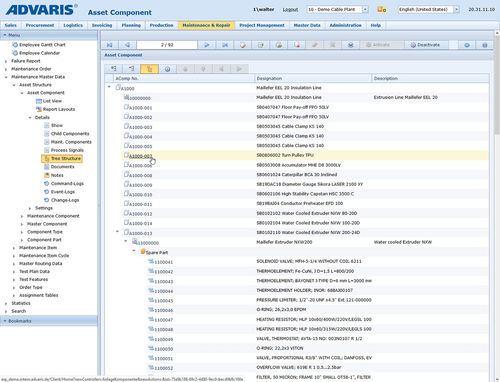500x382 pixels.
Task: Go to last record in navigation toolbar
Action: [x=225, y=45]
